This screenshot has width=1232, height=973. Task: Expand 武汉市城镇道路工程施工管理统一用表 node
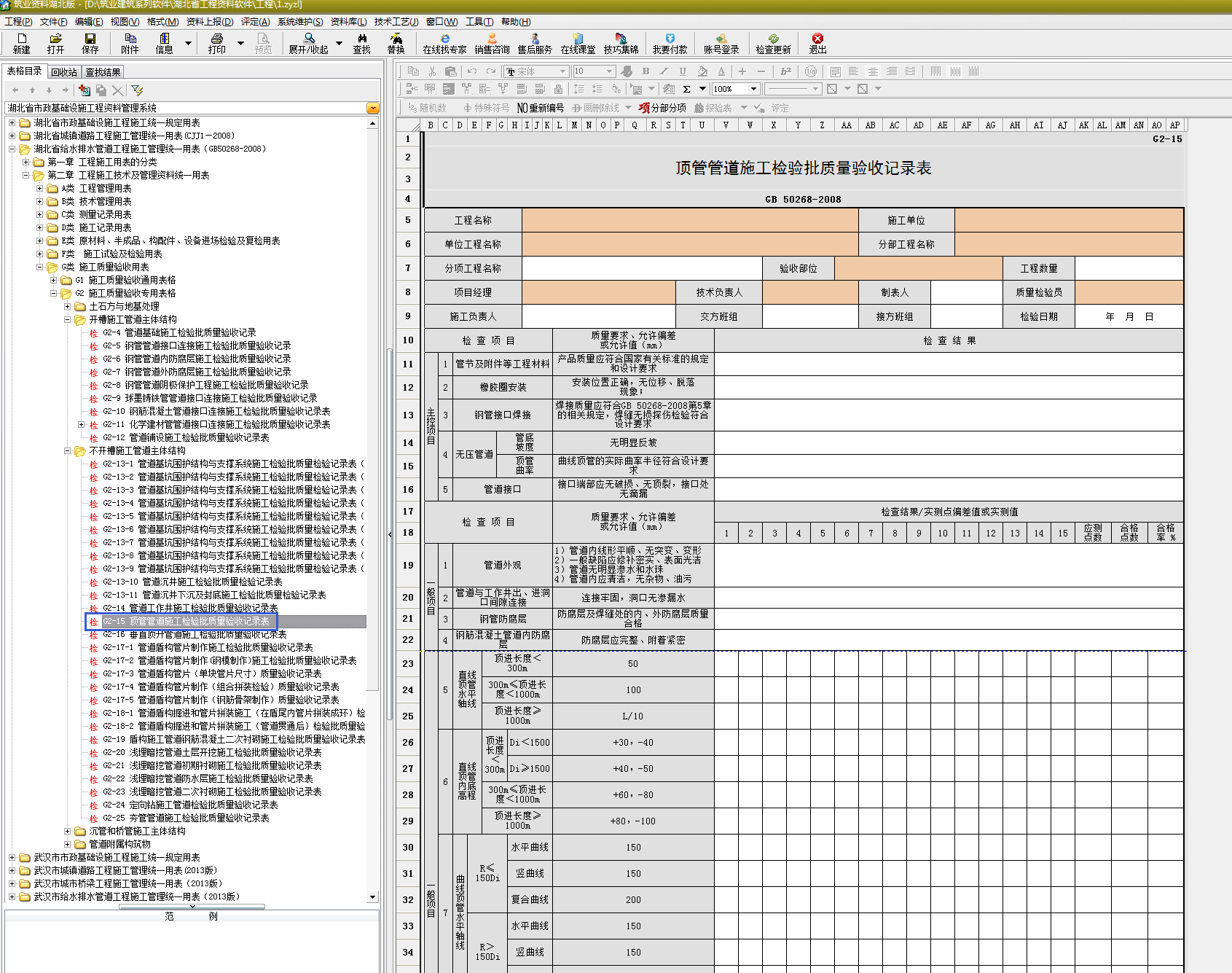click(x=12, y=870)
